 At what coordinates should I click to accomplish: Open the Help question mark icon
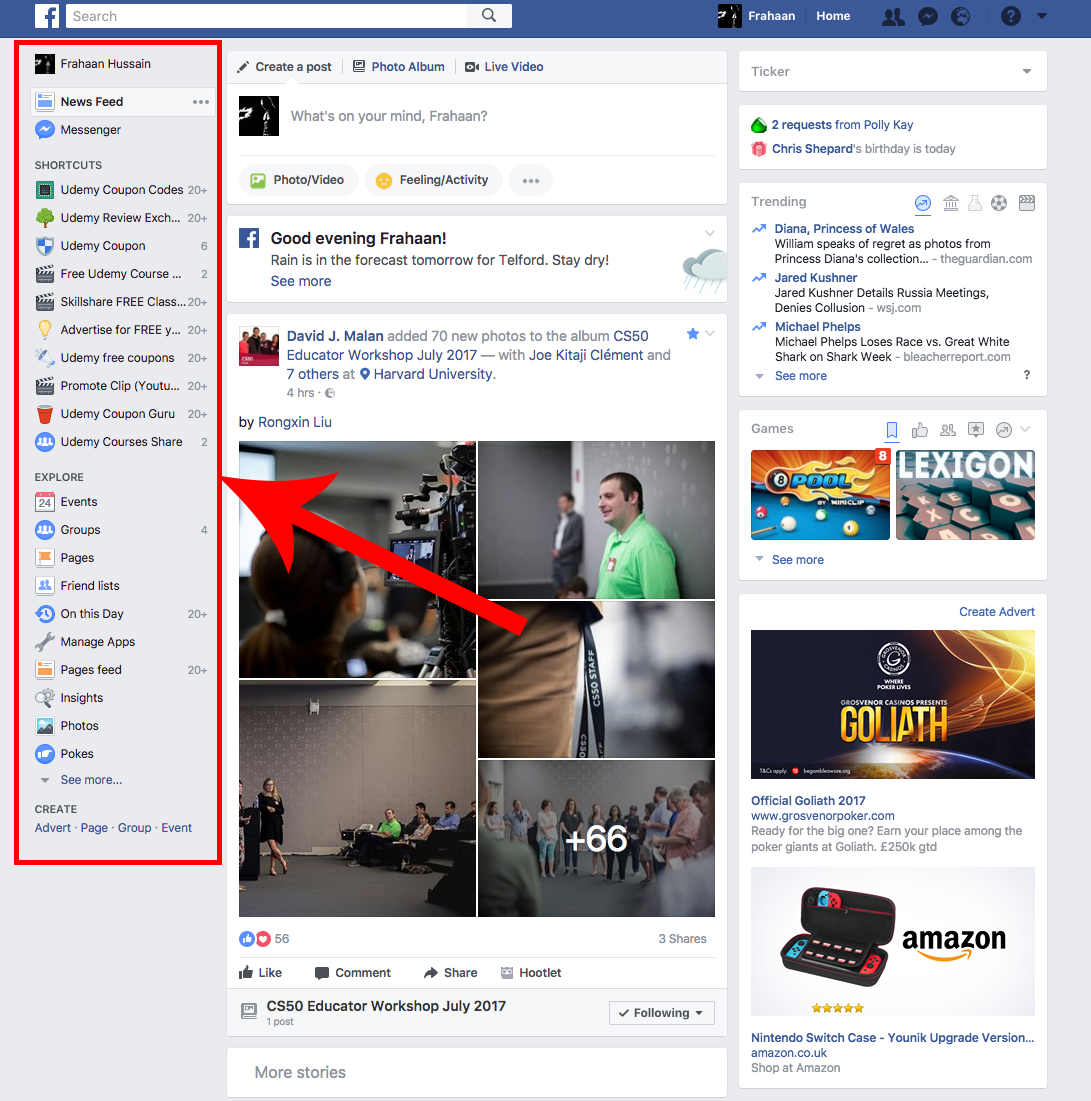[x=1010, y=16]
